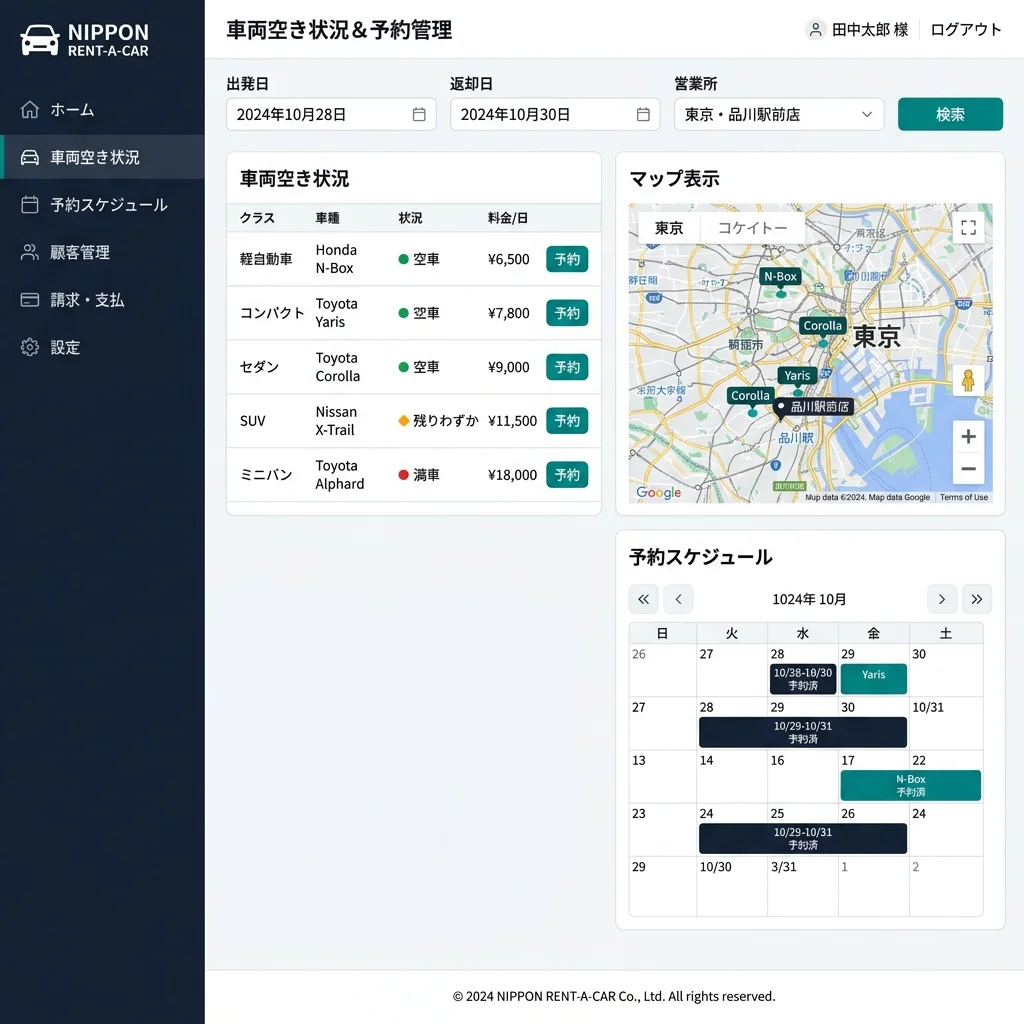The width and height of the screenshot is (1024, 1024).
Task: Open calendar picker for 出発日
Action: [419, 114]
